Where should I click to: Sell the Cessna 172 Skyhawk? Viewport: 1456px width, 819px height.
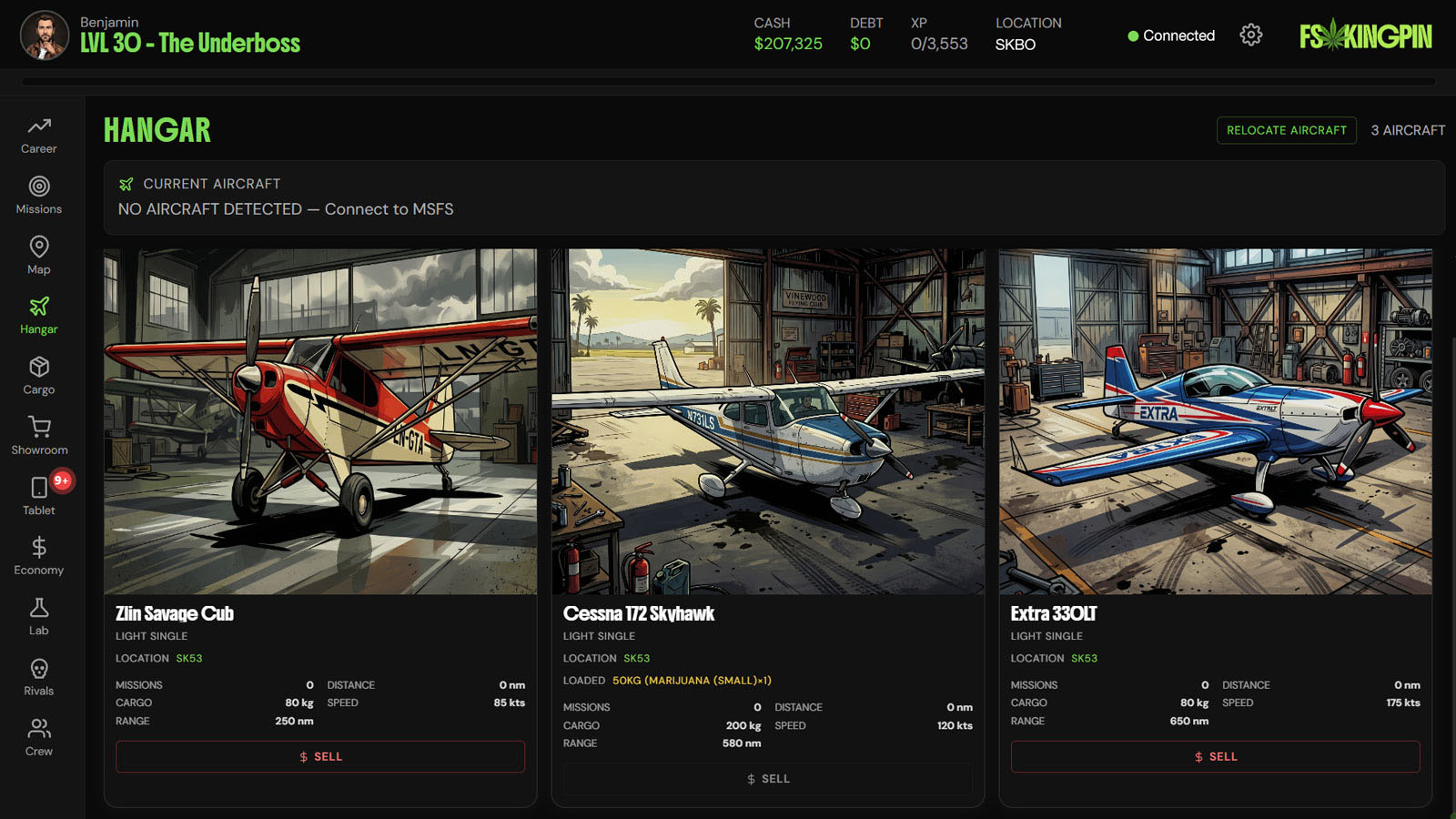click(768, 779)
